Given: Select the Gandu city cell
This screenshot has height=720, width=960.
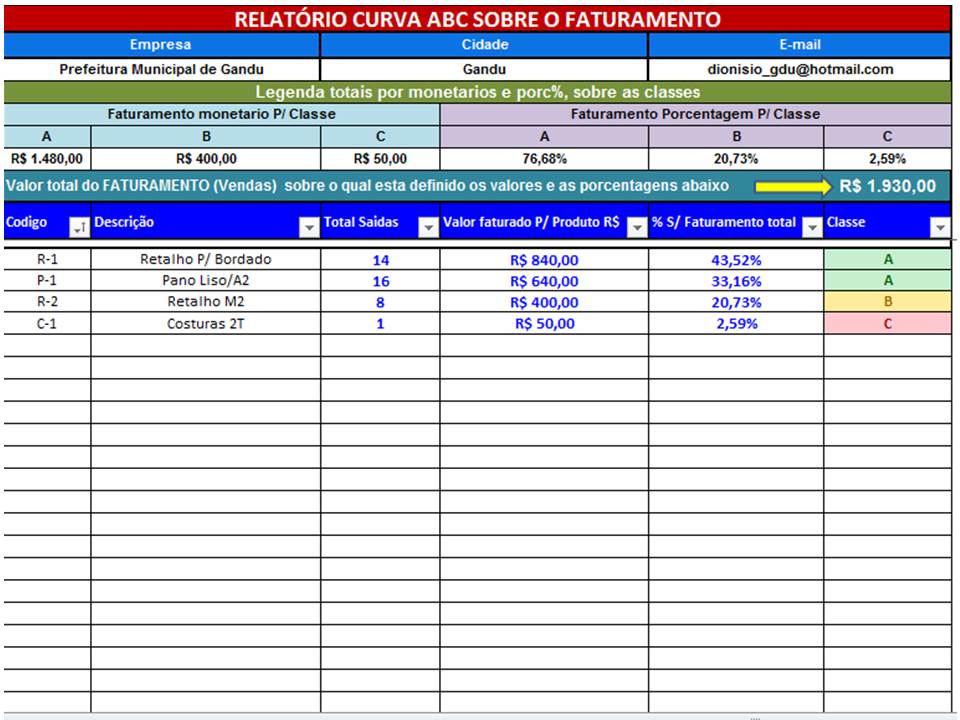Looking at the screenshot, I should pos(484,70).
